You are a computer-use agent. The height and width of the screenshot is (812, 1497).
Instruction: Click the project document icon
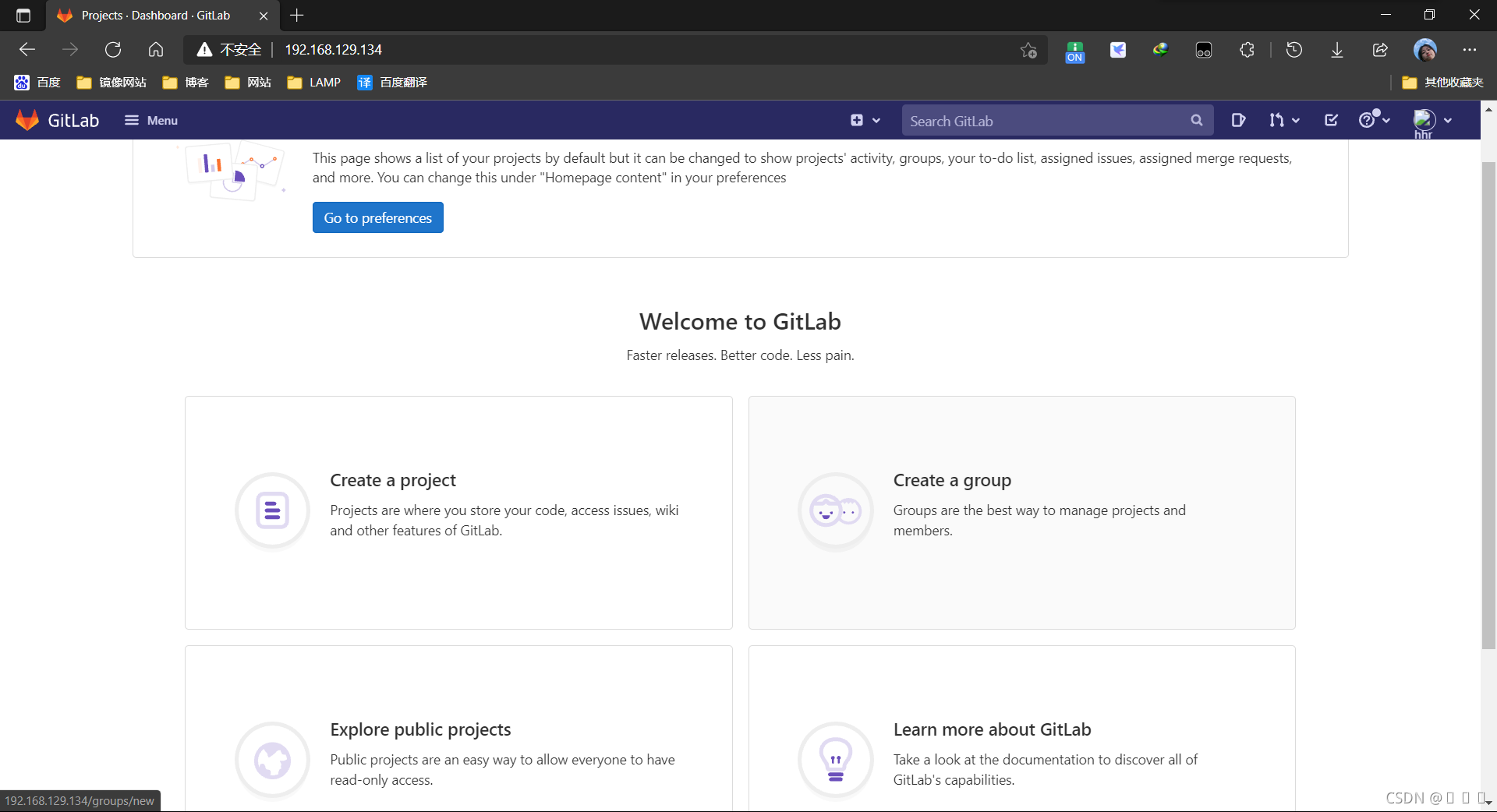273,511
